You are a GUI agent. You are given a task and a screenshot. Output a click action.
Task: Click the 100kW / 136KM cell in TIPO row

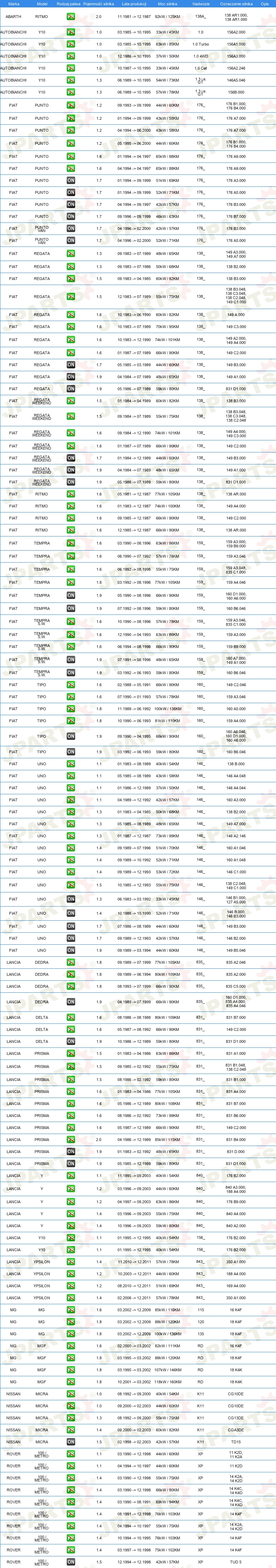pyautogui.click(x=167, y=708)
